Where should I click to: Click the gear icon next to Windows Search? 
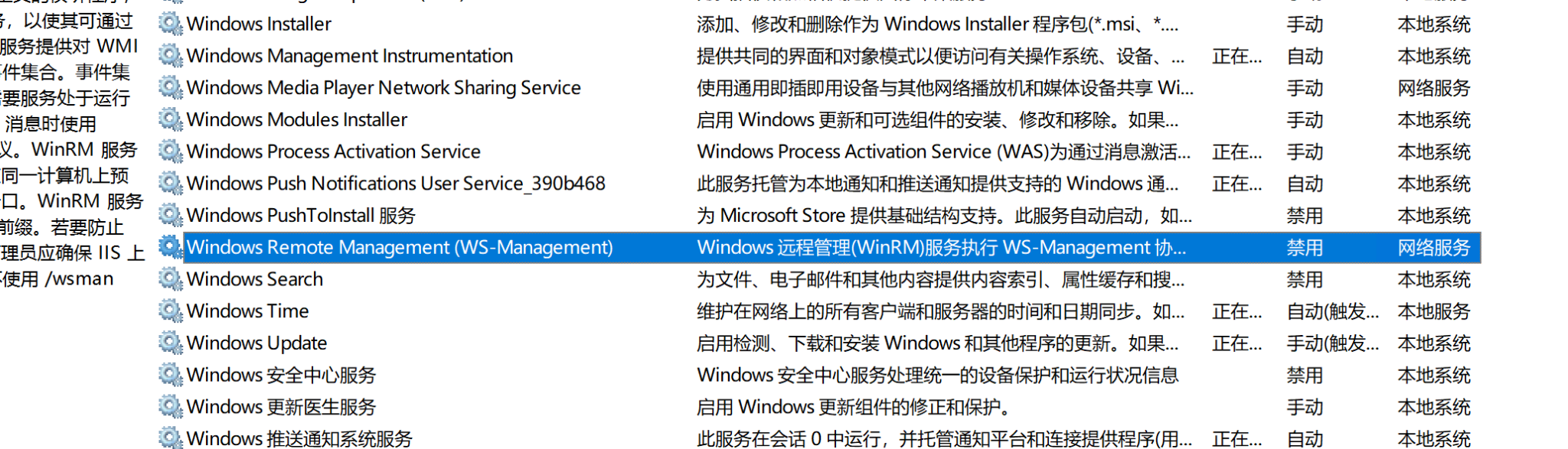(x=170, y=279)
